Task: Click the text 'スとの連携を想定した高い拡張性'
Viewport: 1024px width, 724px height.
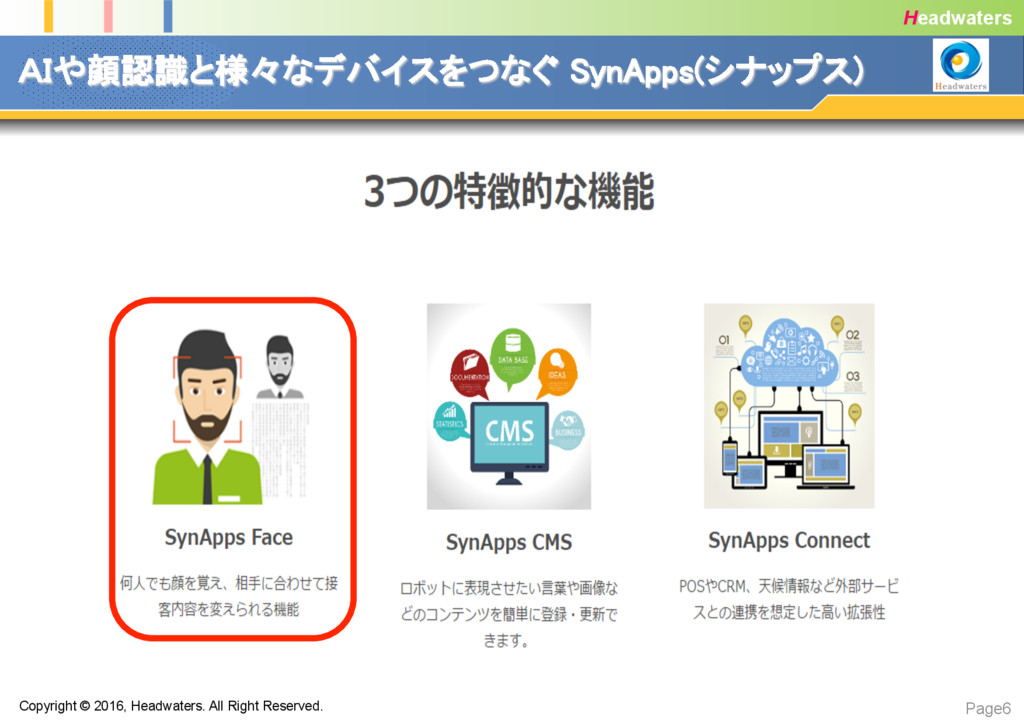Action: click(x=789, y=612)
